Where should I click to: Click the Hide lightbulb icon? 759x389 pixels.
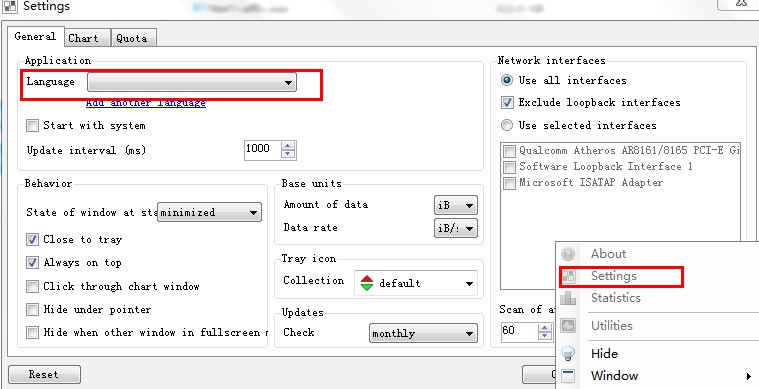(x=568, y=354)
